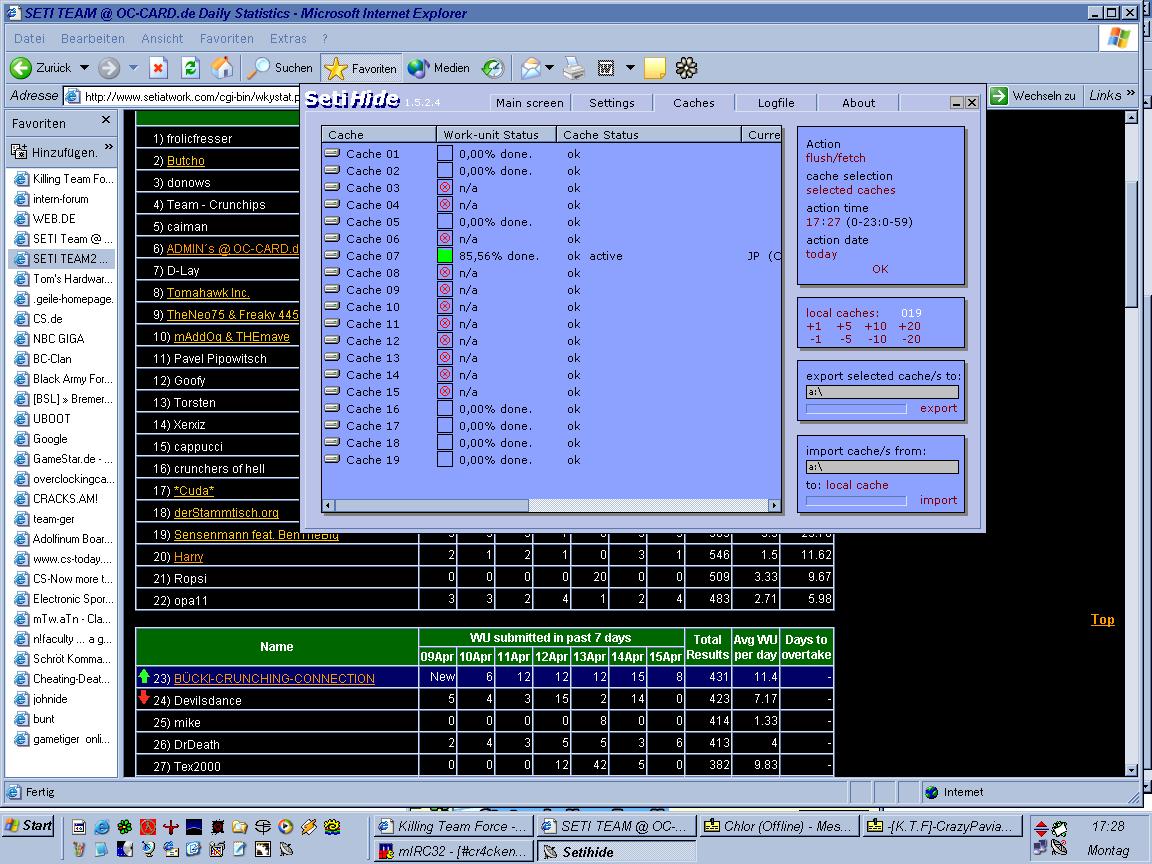1152x864 pixels.
Task: Click the Cache 01 drive icon
Action: [x=333, y=154]
